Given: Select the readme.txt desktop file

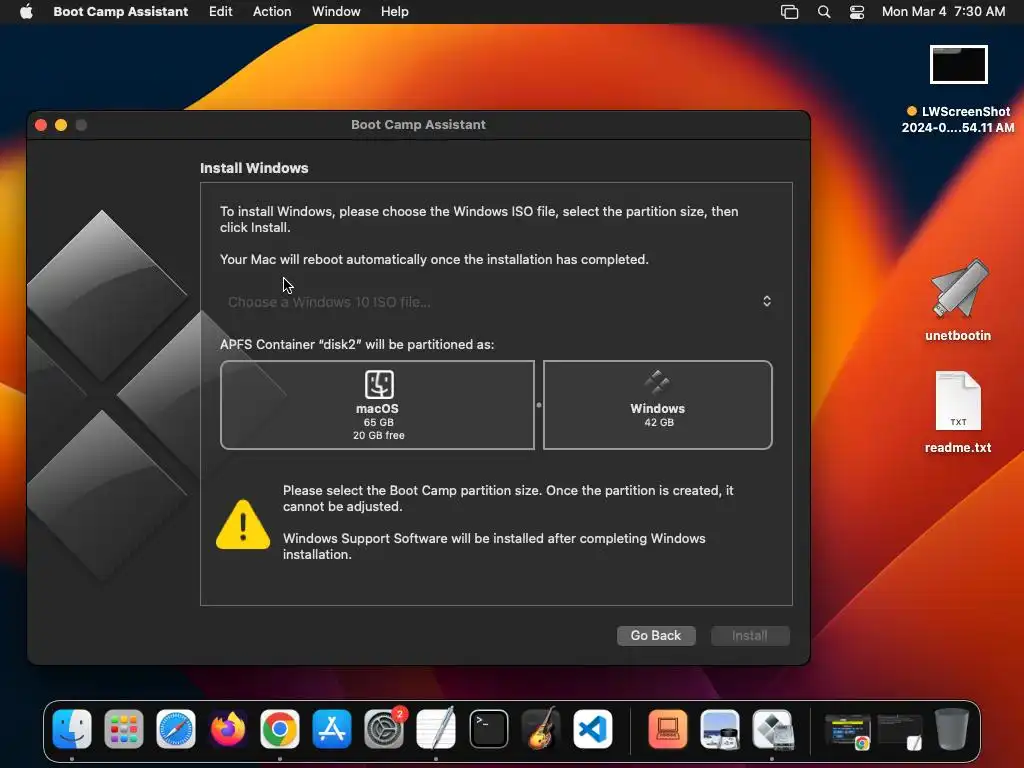Looking at the screenshot, I should pos(958,413).
